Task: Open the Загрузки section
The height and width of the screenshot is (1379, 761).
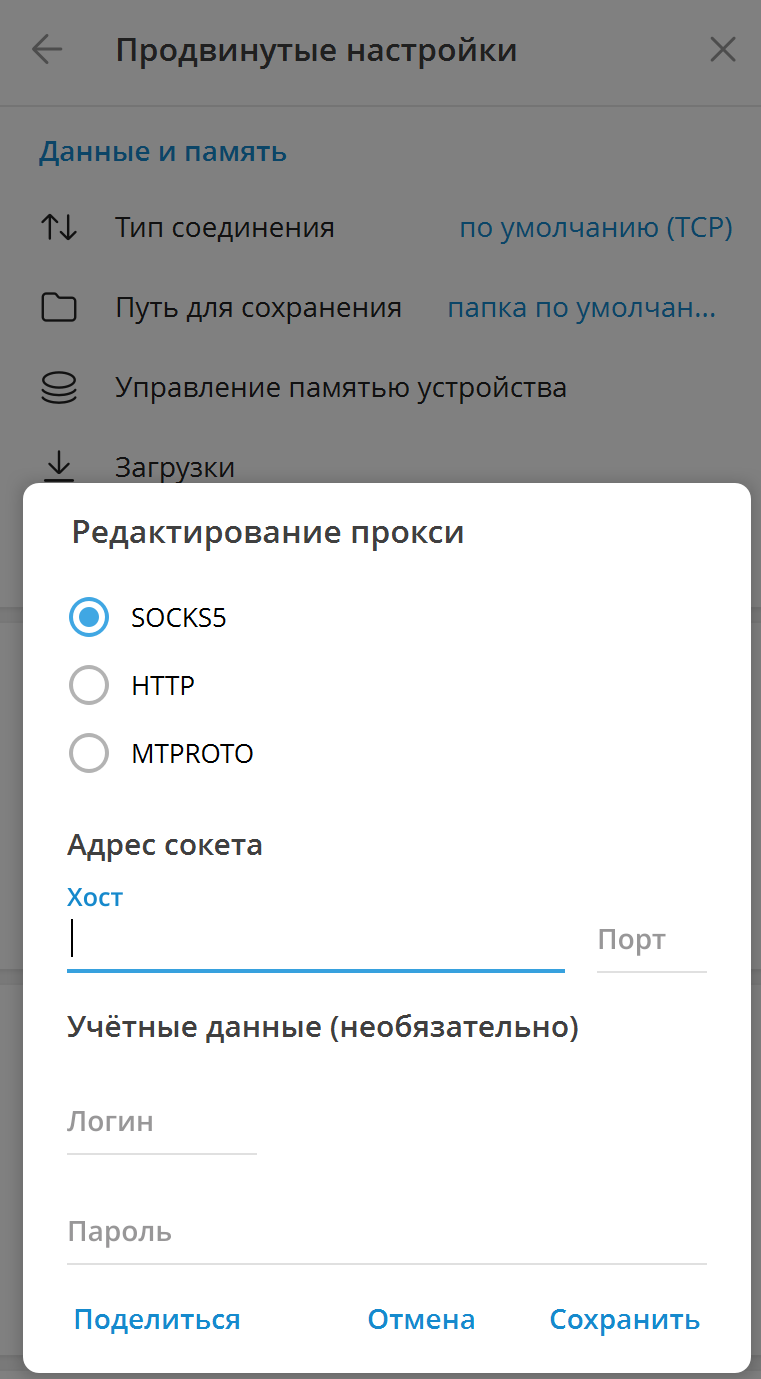Action: [175, 466]
